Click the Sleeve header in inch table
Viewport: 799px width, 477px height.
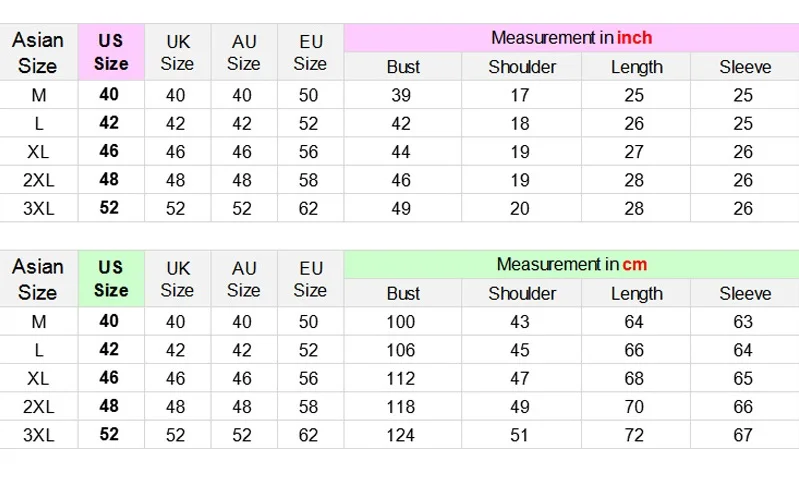pos(745,67)
